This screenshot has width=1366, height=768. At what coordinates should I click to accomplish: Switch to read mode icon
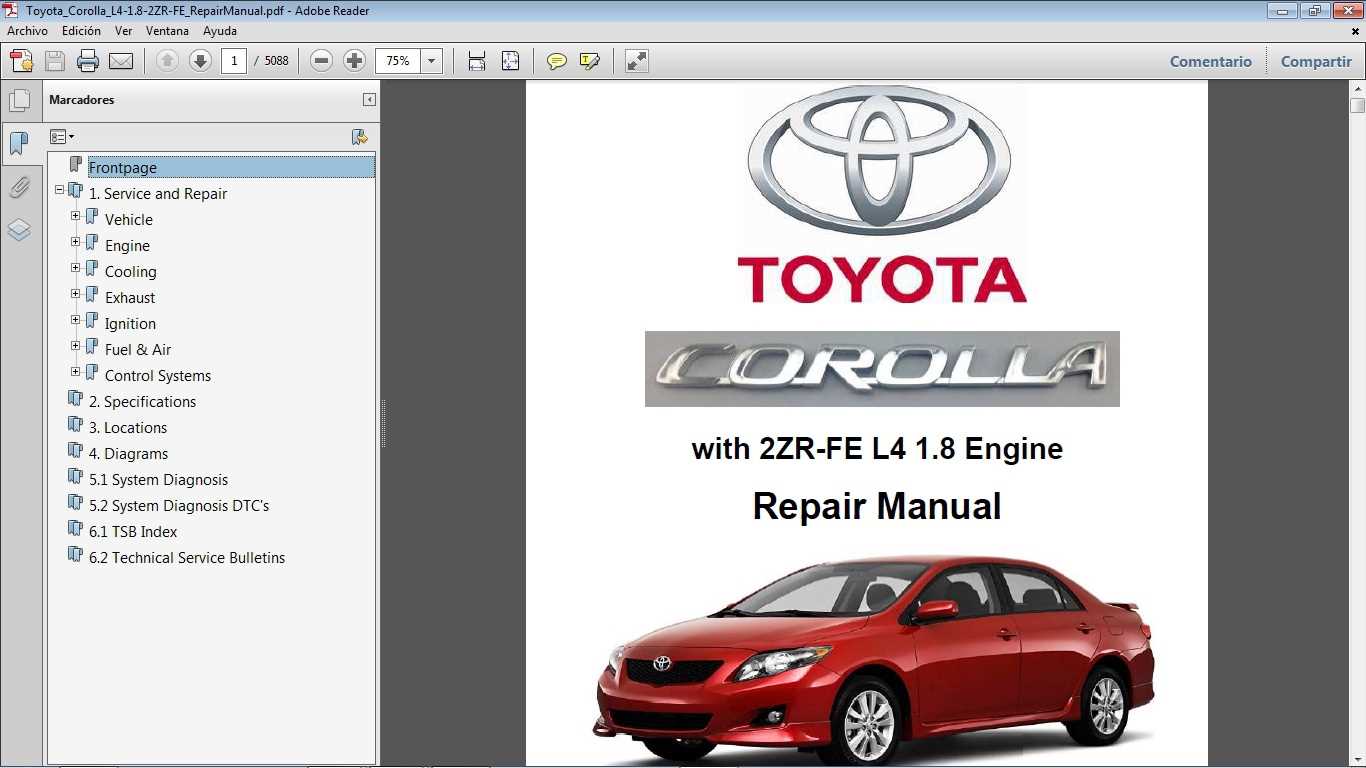coord(637,61)
